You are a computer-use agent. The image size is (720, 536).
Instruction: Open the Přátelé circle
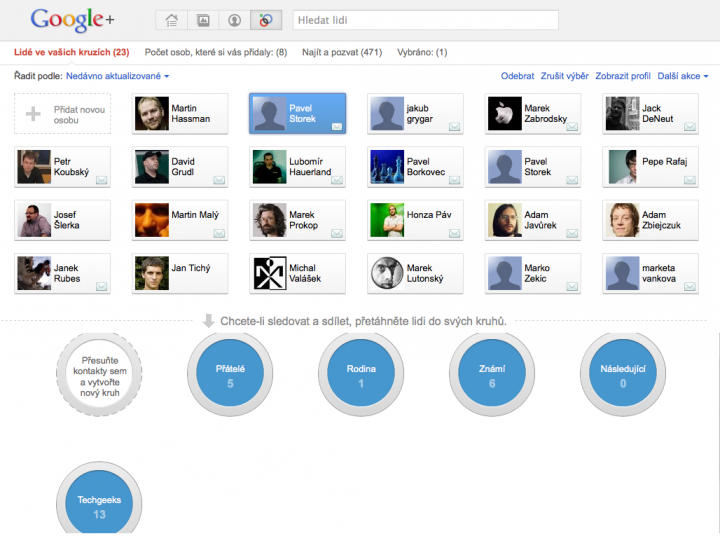[230, 375]
